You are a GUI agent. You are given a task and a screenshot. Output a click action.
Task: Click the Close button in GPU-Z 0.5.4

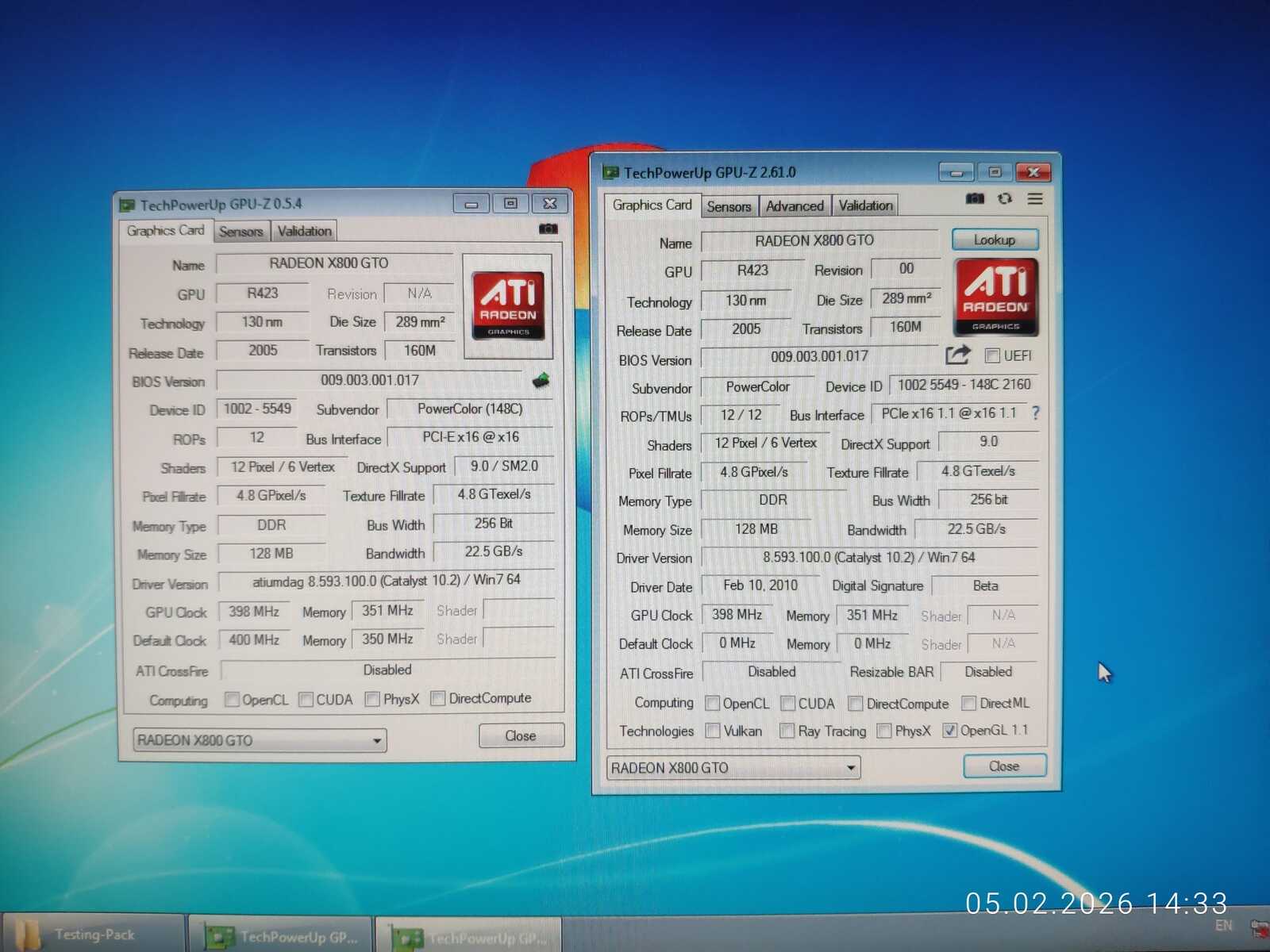[x=521, y=735]
